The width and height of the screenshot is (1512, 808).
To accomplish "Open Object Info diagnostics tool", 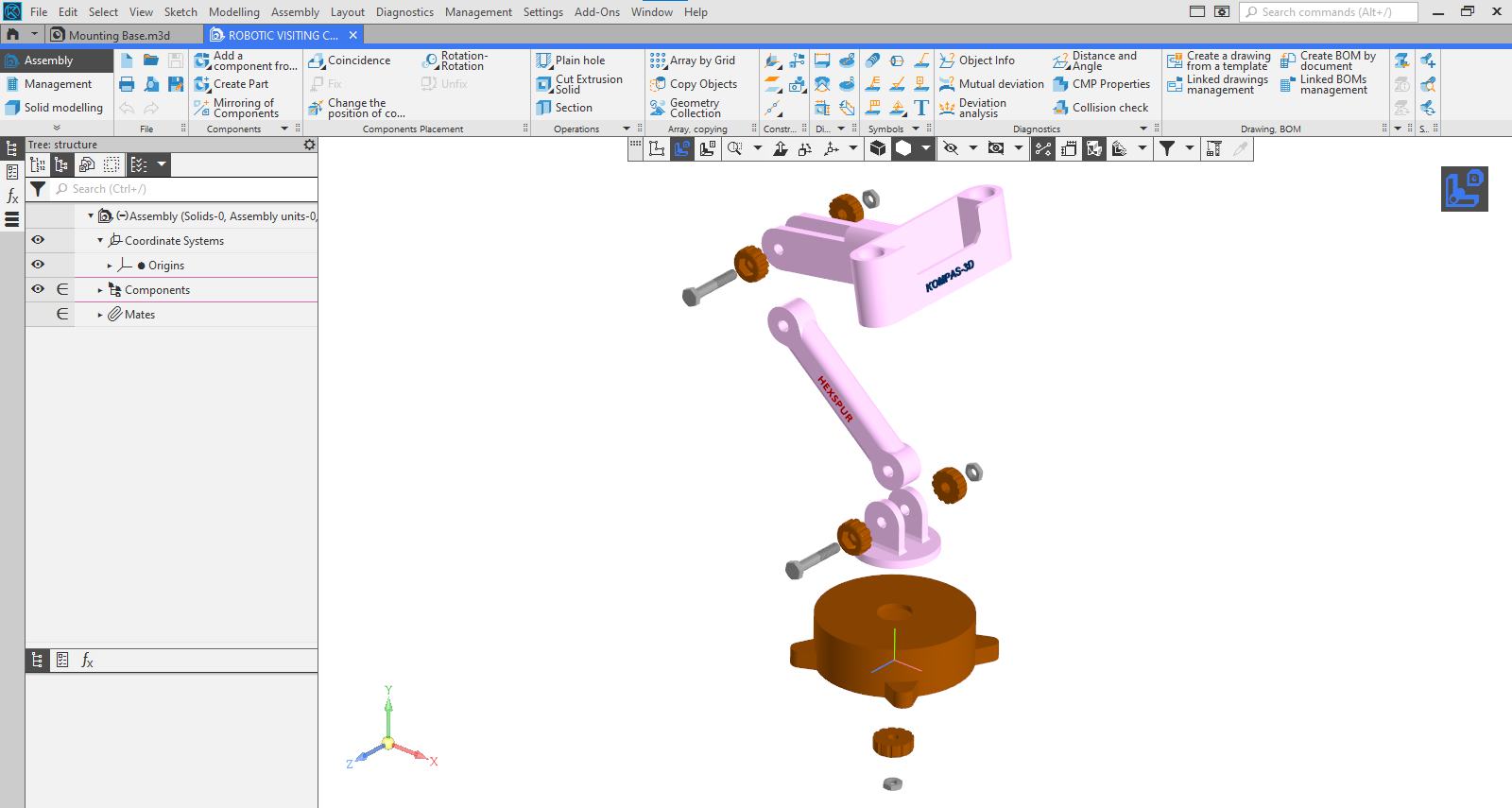I will 977,60.
